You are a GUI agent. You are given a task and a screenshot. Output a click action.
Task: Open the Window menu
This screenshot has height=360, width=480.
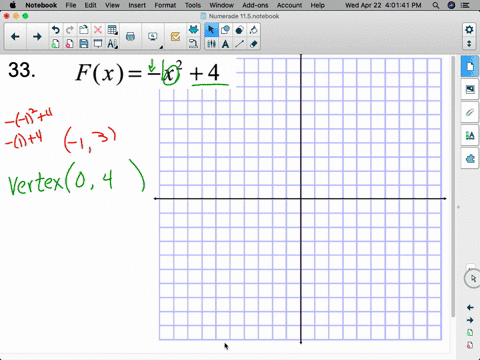click(x=221, y=5)
